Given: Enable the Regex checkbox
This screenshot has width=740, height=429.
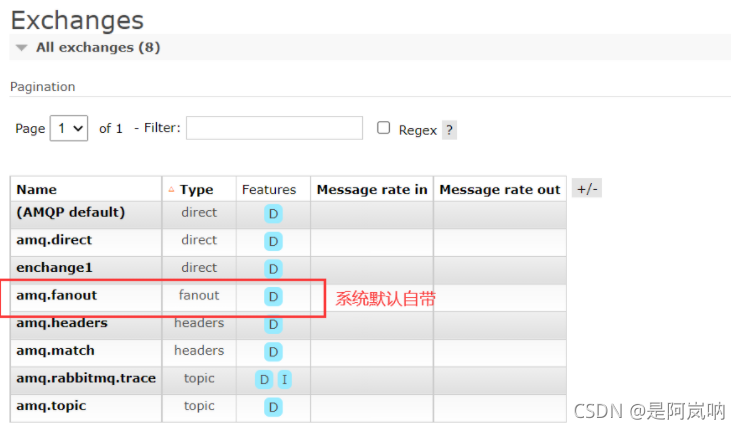Looking at the screenshot, I should (383, 127).
